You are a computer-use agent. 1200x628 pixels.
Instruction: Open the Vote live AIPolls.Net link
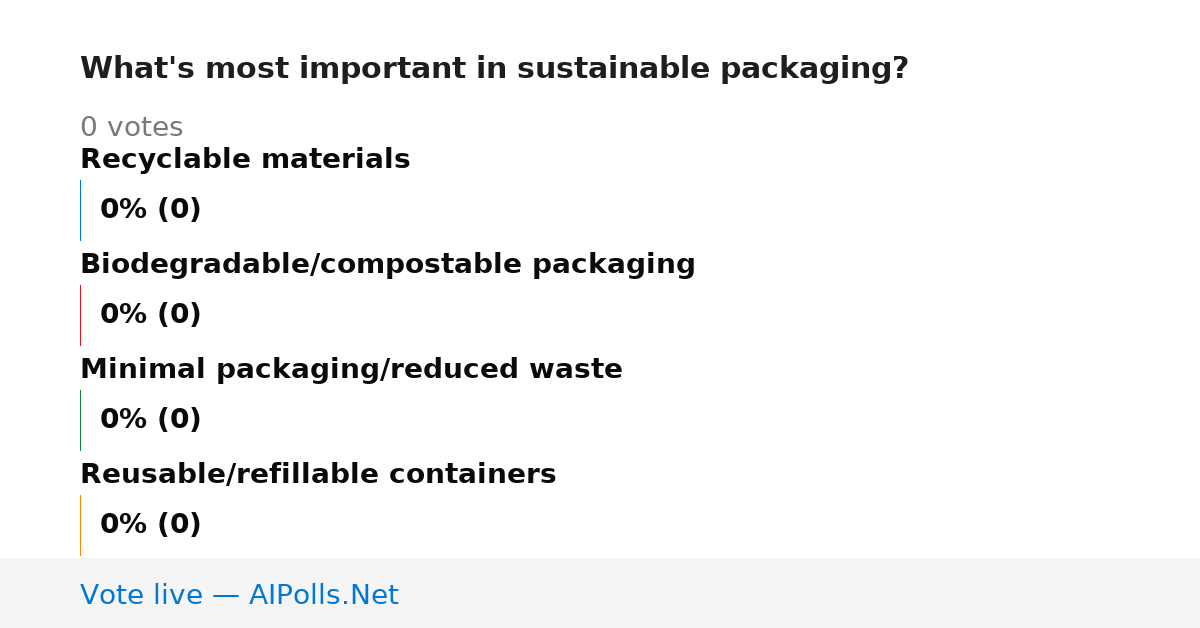pos(239,596)
